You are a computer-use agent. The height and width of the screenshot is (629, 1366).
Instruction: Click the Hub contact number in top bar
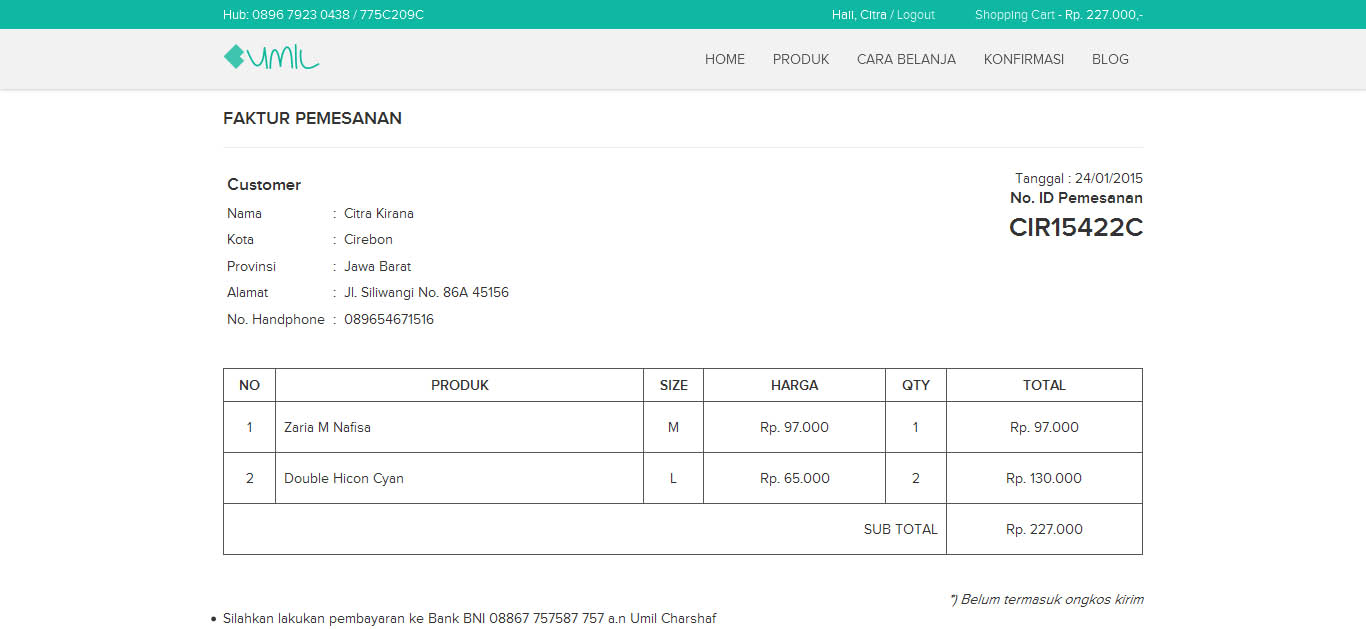pyautogui.click(x=323, y=15)
